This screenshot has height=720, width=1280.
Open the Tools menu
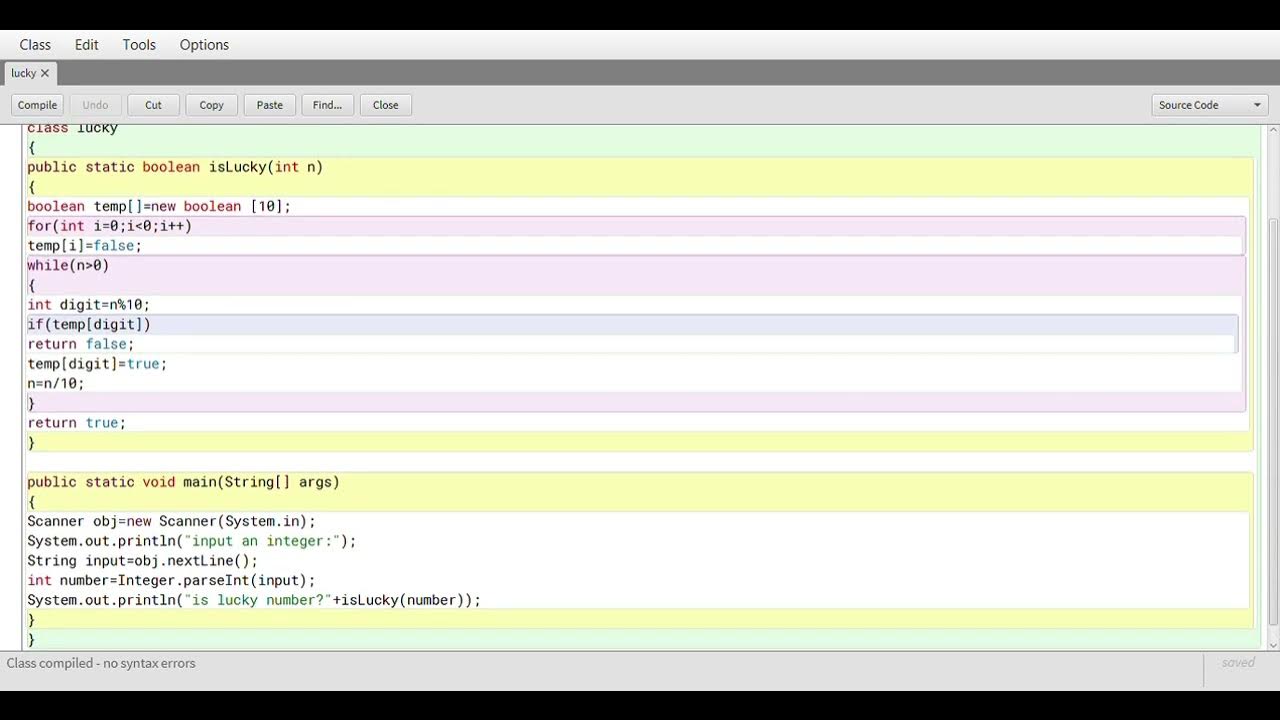[x=139, y=45]
